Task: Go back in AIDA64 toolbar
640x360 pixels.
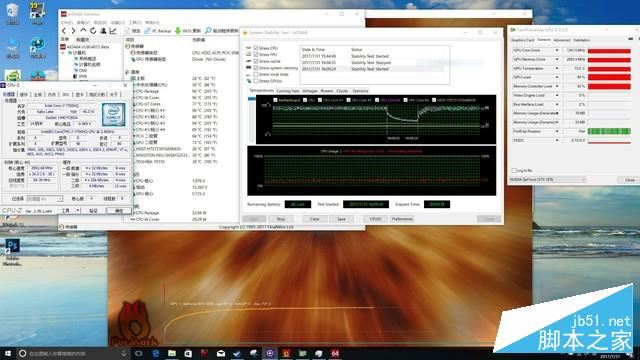Action: pos(64,31)
